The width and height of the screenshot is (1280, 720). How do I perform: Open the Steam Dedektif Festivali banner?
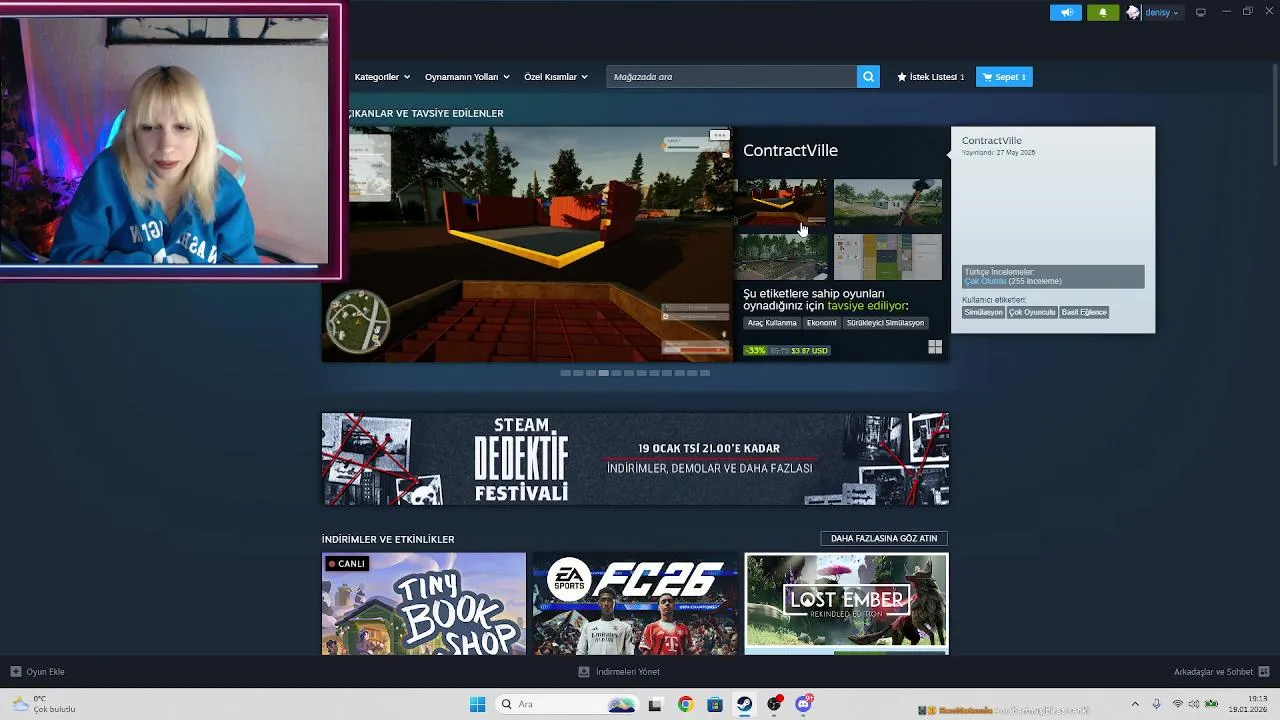pos(635,459)
